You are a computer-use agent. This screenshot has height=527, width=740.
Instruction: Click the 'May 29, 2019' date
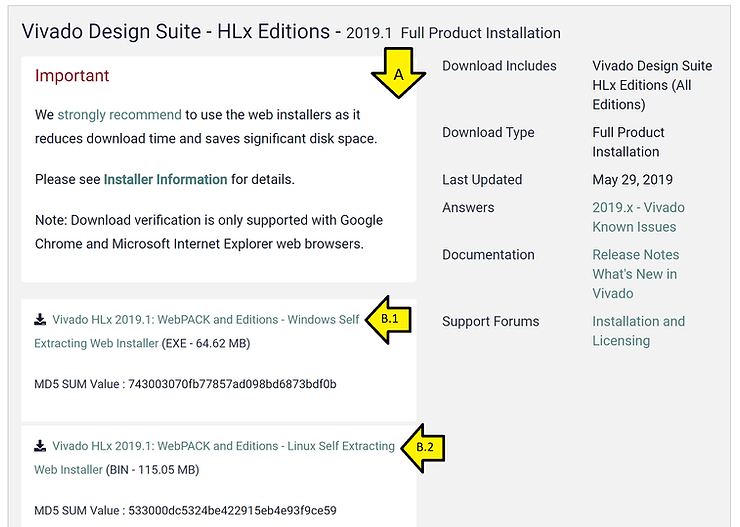pos(632,180)
